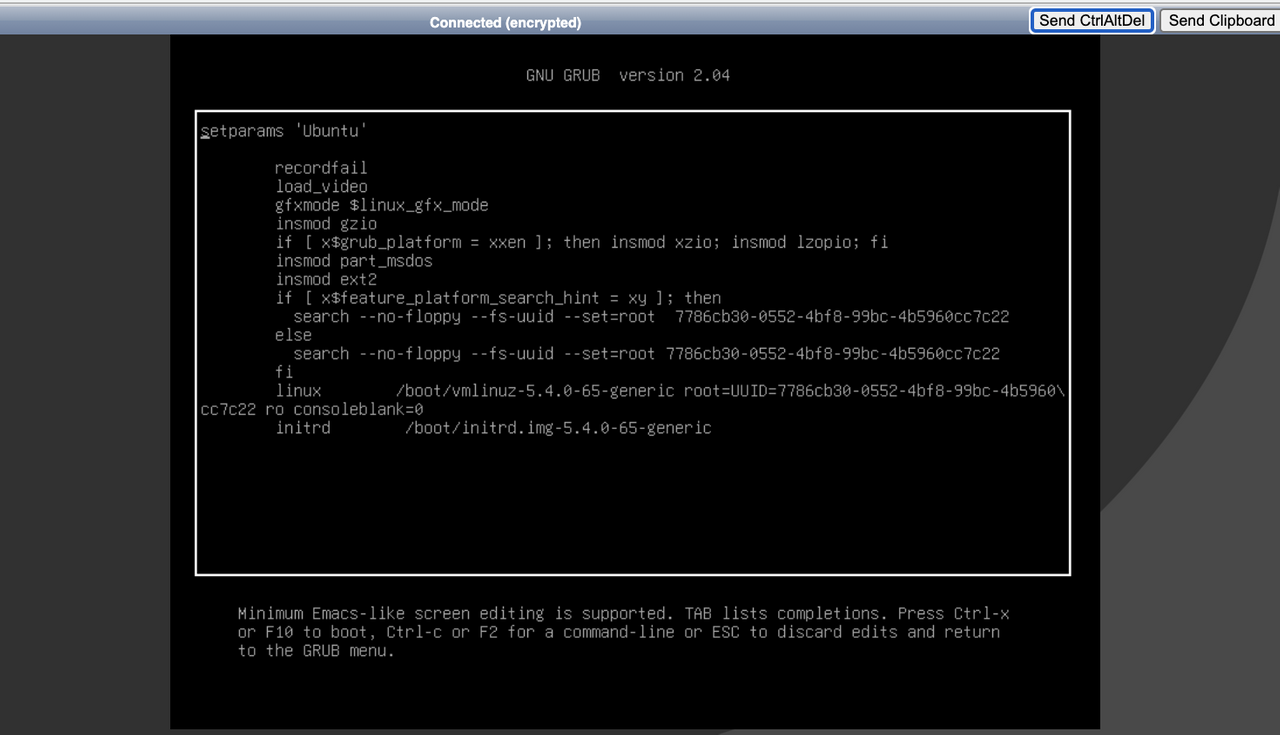1280x735 pixels.
Task: Click the insmod part_msdos line
Action: 354,261
